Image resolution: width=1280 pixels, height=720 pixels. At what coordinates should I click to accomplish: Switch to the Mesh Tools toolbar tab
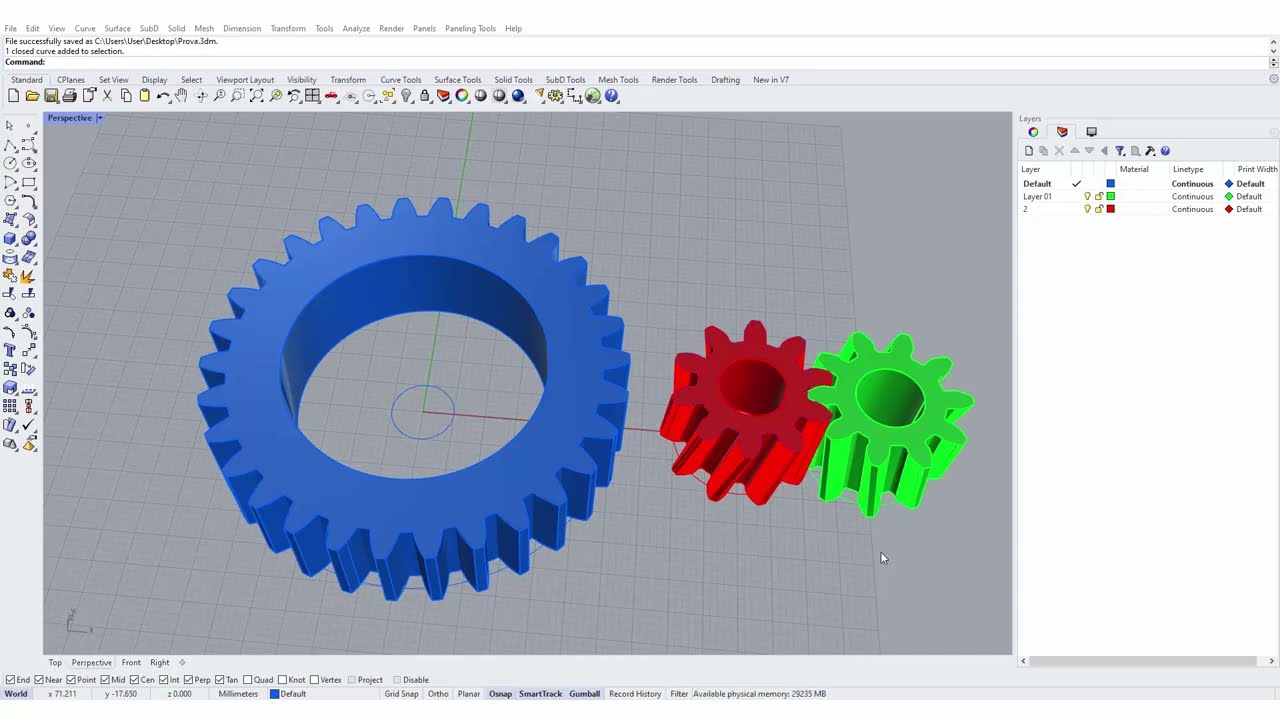tap(618, 80)
